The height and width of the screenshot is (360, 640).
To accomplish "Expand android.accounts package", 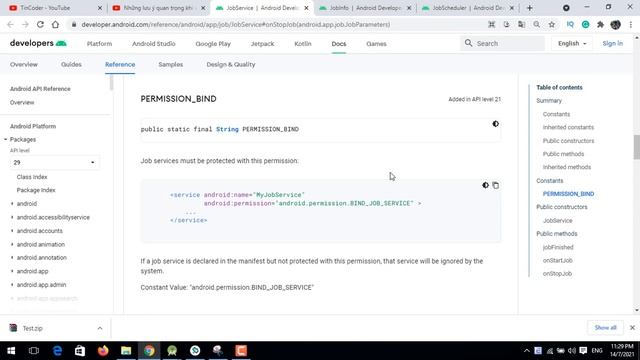I will click(x=12, y=231).
